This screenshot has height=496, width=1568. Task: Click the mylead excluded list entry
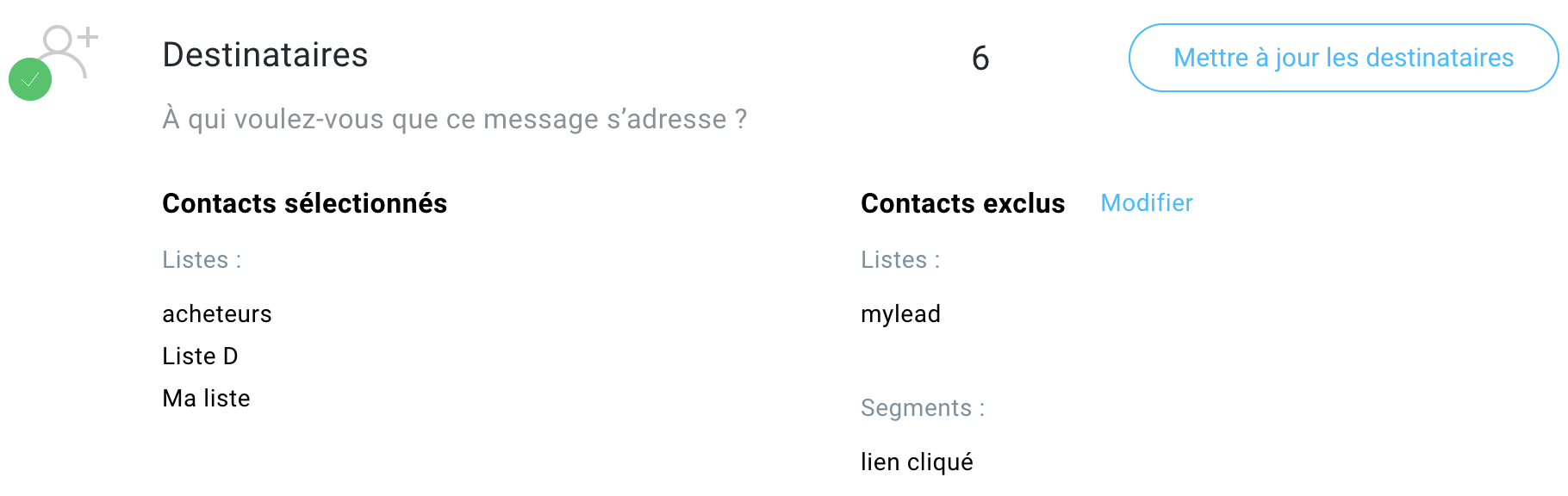[900, 313]
